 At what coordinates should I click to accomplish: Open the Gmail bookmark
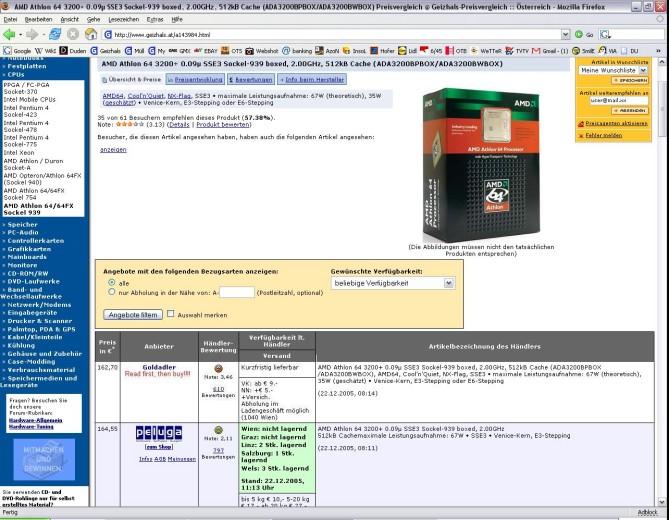(x=550, y=51)
